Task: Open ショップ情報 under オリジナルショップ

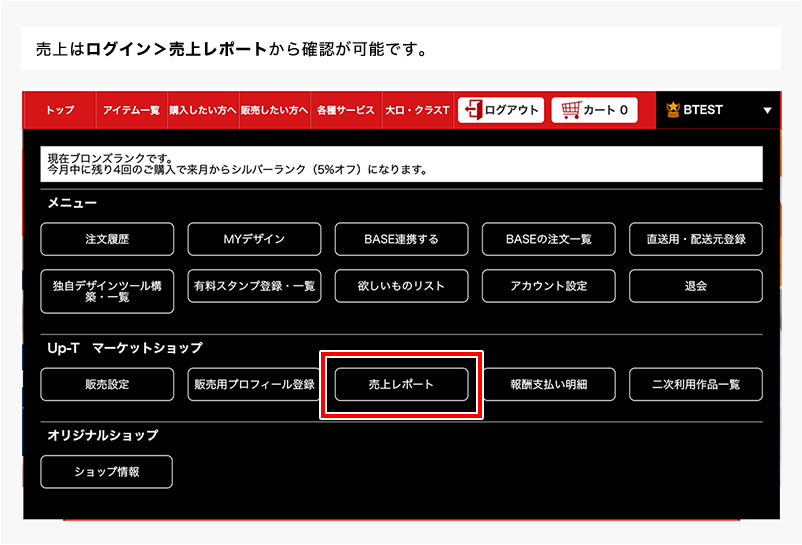Action: point(107,472)
